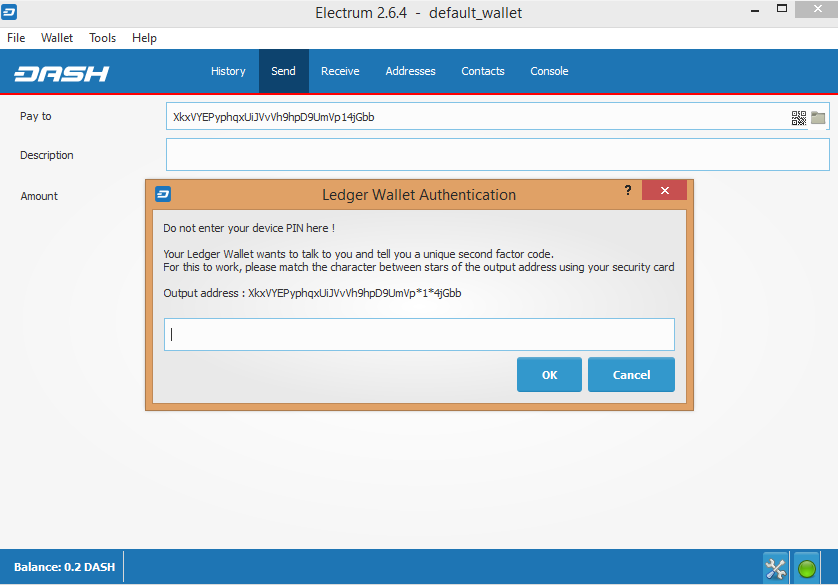This screenshot has height=585, width=838.
Task: Click Cancel in the authentication dialog
Action: point(631,375)
